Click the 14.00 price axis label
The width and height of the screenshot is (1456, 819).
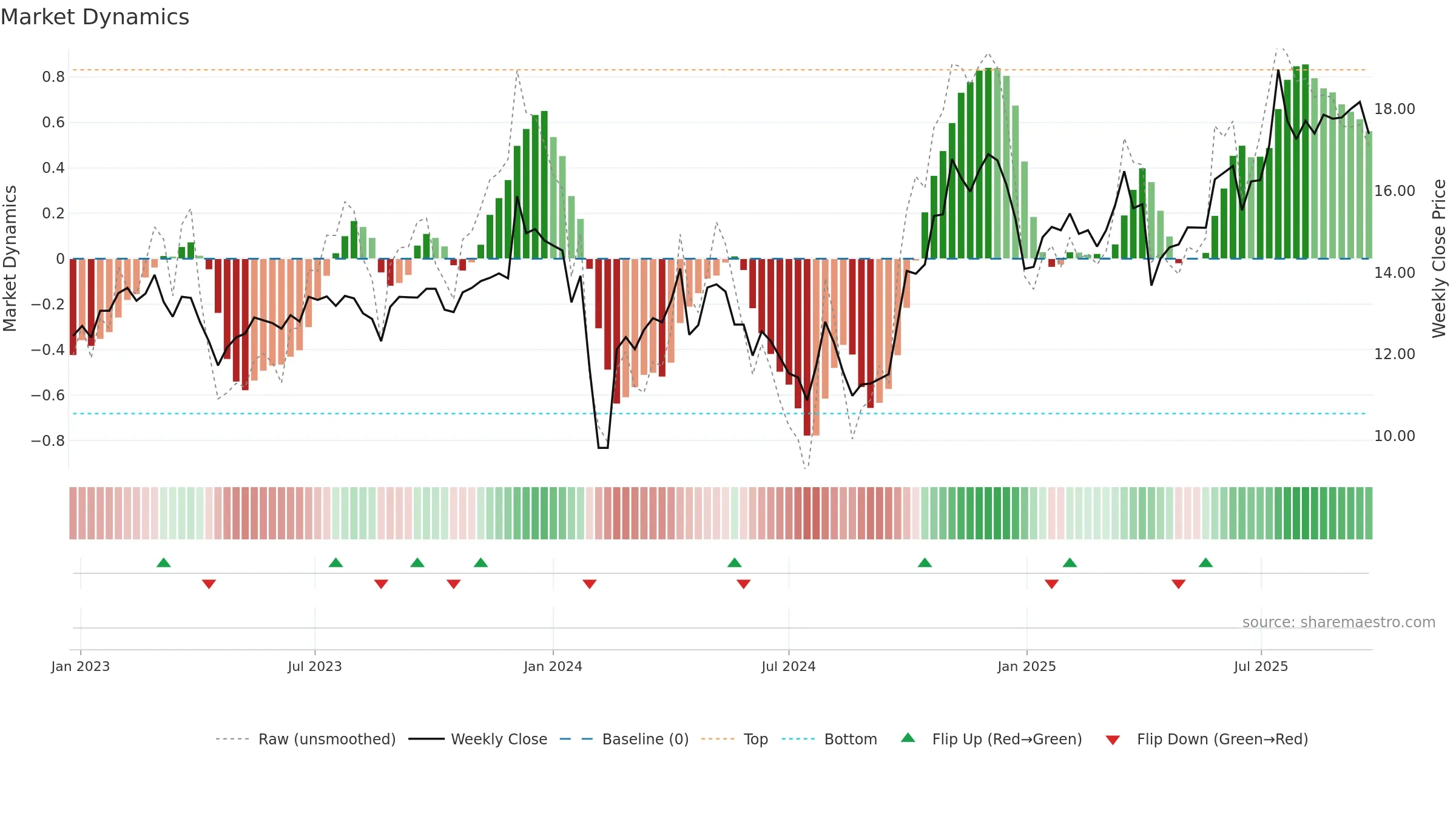pyautogui.click(x=1395, y=273)
